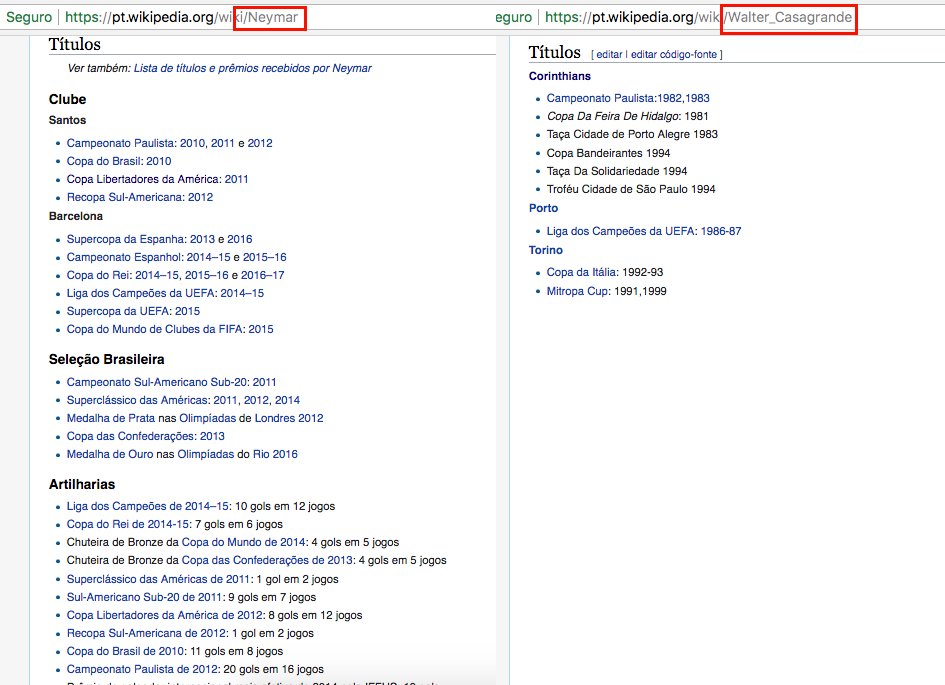Open 'Copa do Brasil: 2010' link under Santos
The height and width of the screenshot is (685, 945).
(x=119, y=161)
